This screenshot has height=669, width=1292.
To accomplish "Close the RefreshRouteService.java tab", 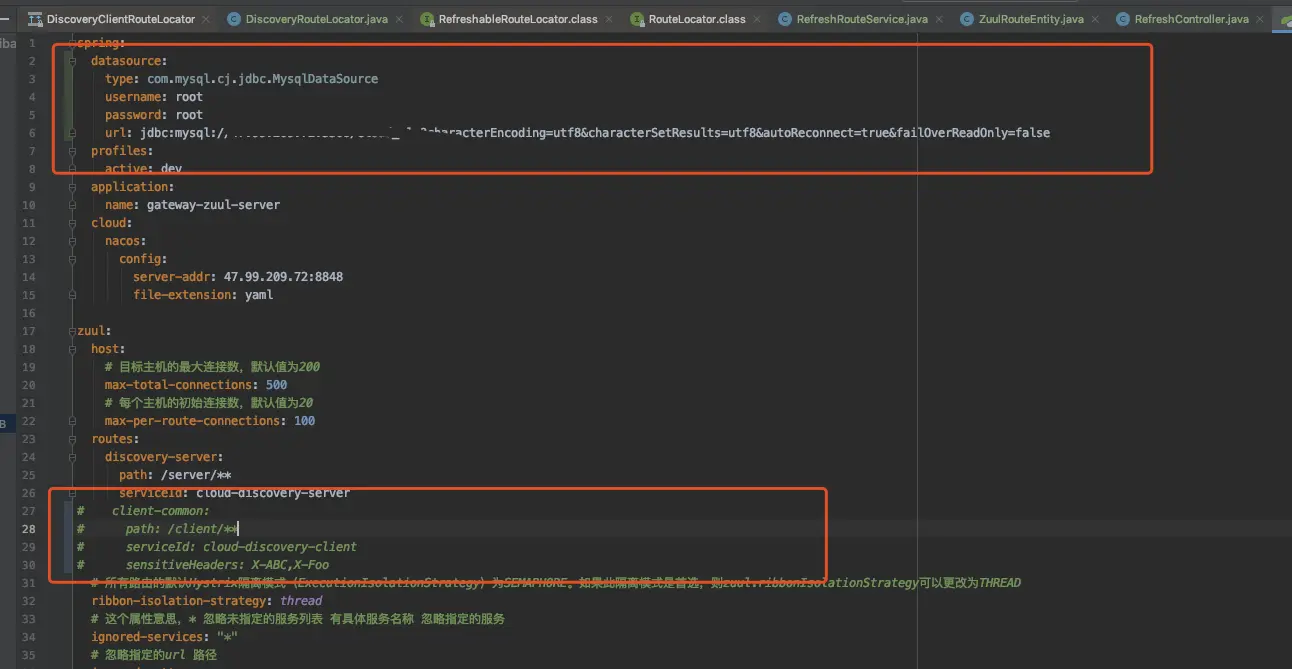I will (939, 19).
